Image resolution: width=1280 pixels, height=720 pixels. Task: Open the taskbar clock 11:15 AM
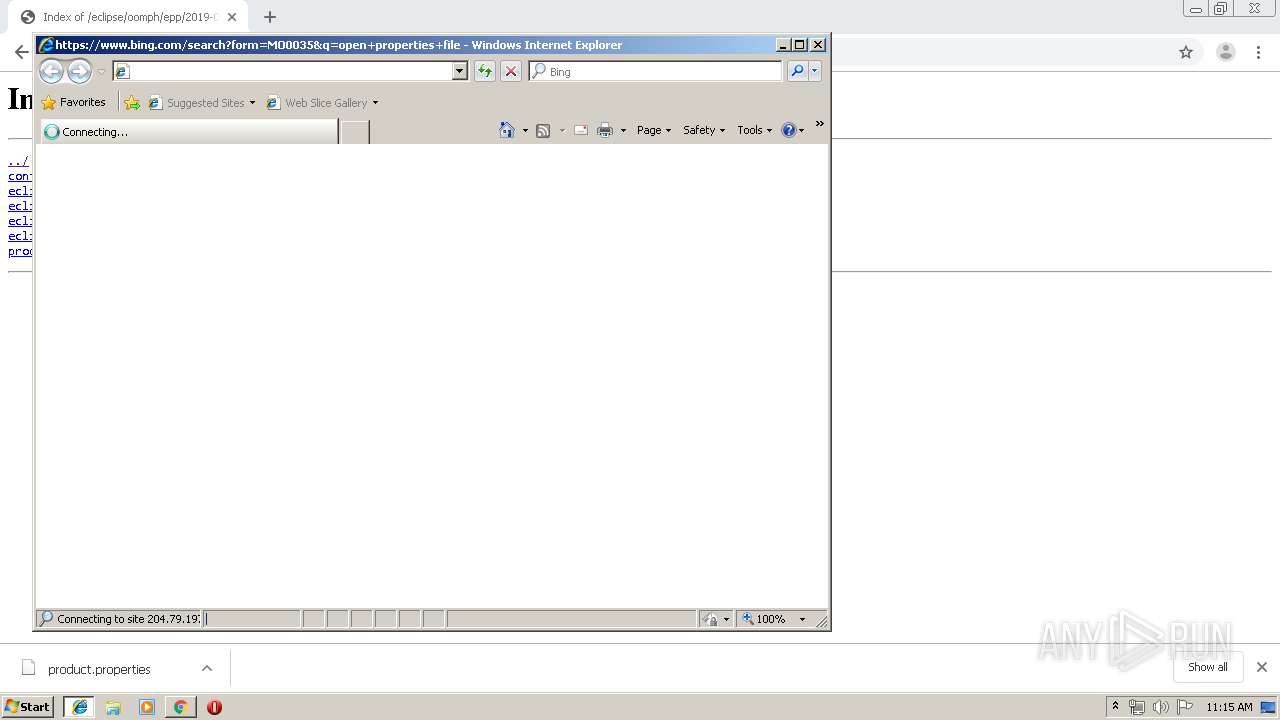1229,707
